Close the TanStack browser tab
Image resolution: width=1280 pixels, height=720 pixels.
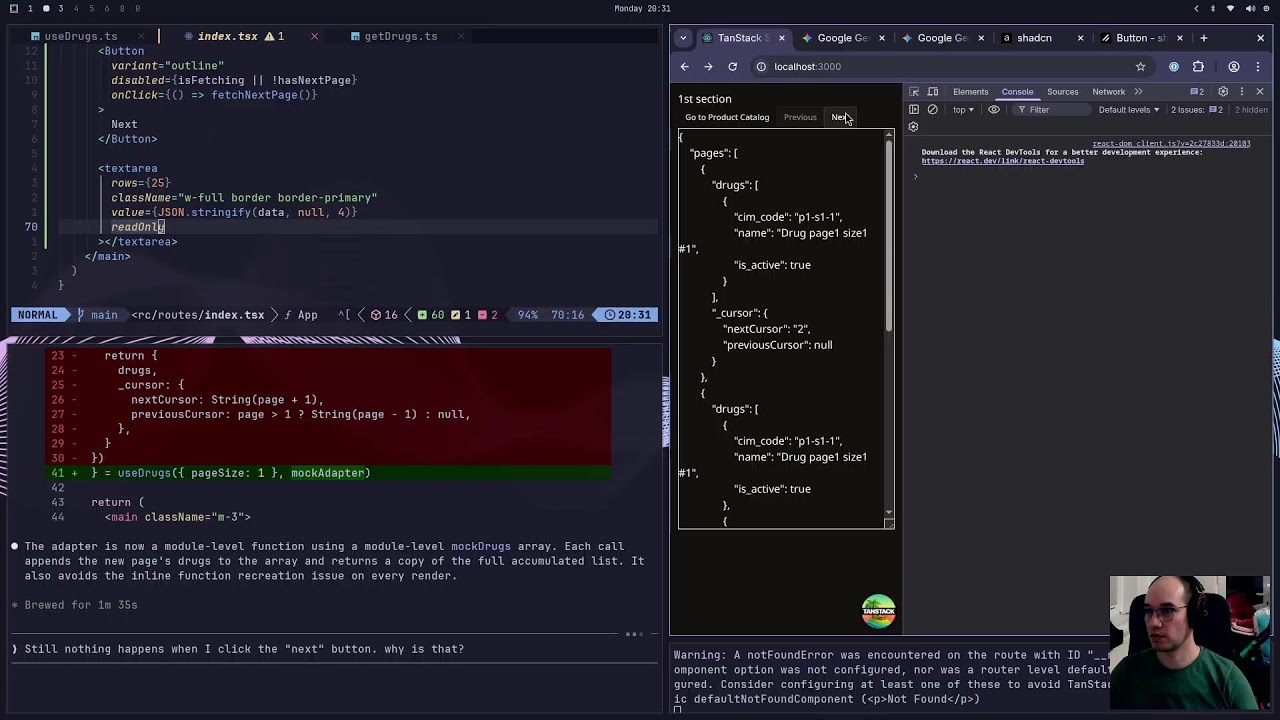point(782,38)
